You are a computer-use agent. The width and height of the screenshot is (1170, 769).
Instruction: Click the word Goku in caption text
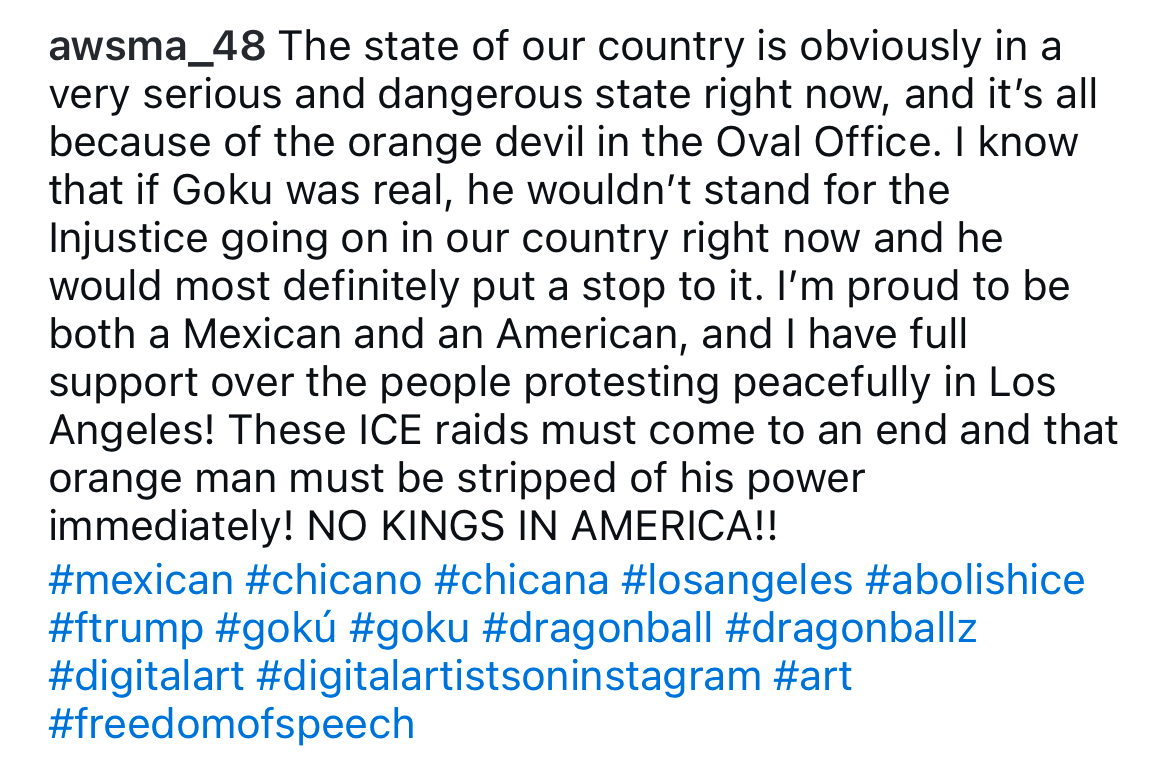click(222, 191)
